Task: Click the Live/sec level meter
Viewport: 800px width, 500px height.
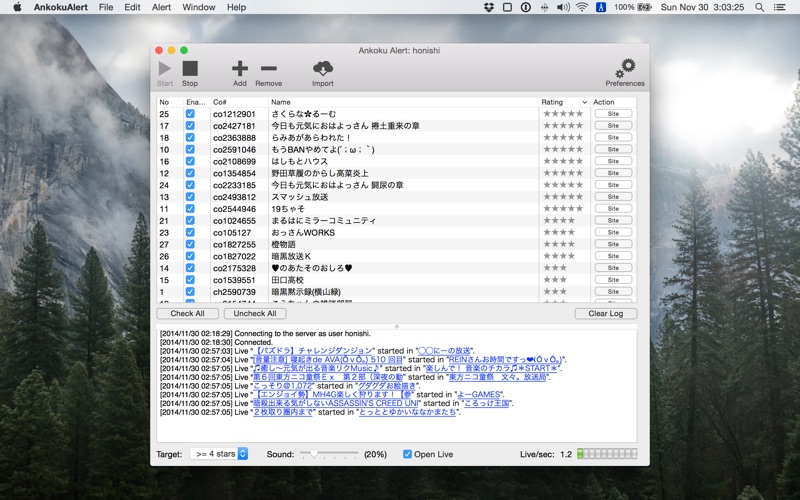Action: click(x=607, y=454)
